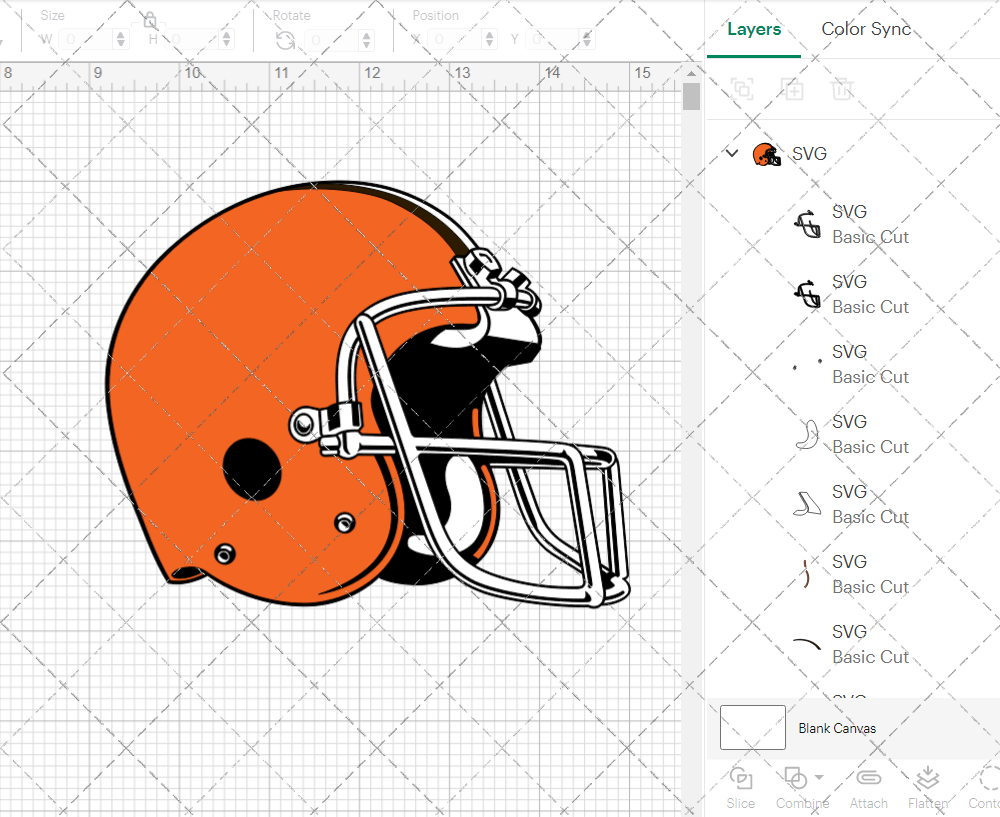Click the Duplicate layer icon
Image resolution: width=1000 pixels, height=817 pixels.
pos(792,89)
